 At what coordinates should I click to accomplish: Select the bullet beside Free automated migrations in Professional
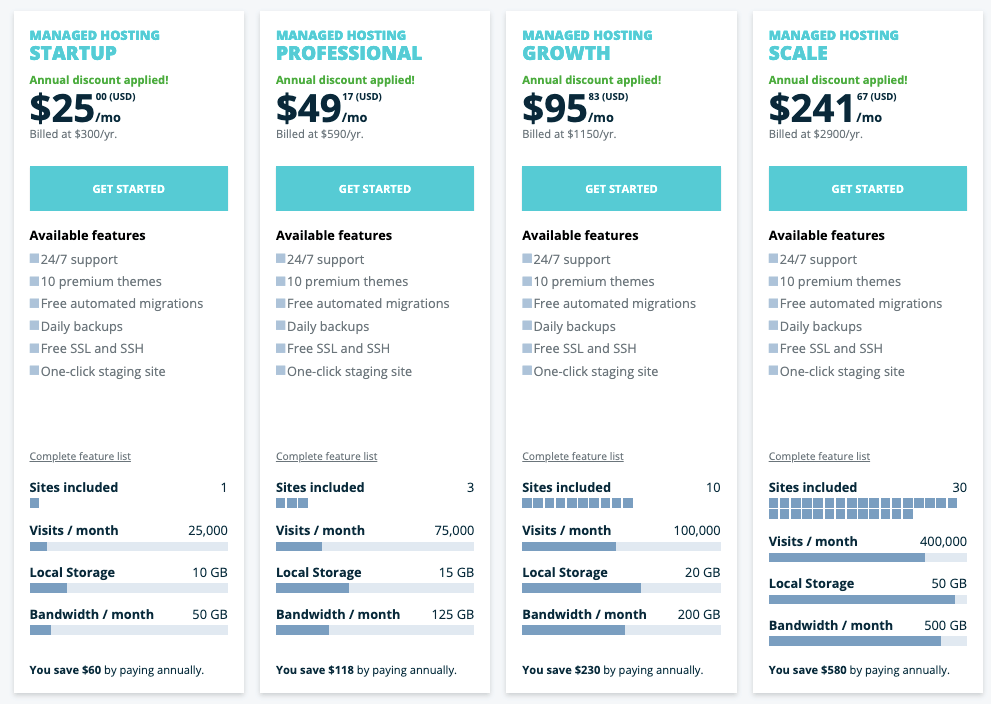281,303
